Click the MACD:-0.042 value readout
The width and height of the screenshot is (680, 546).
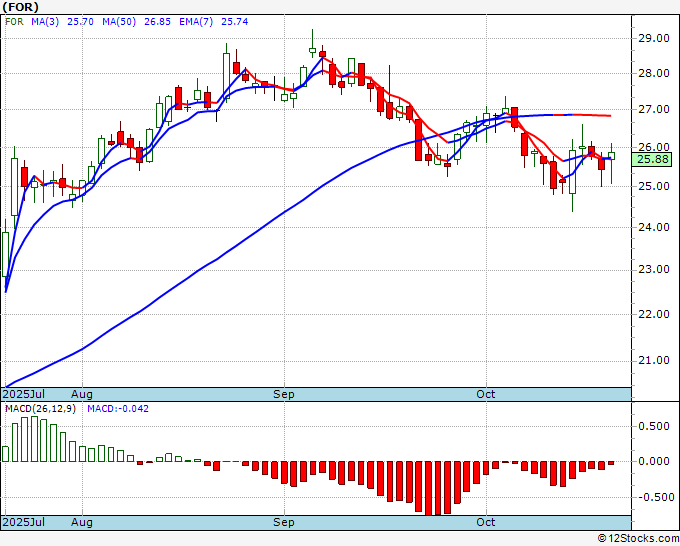click(118, 409)
